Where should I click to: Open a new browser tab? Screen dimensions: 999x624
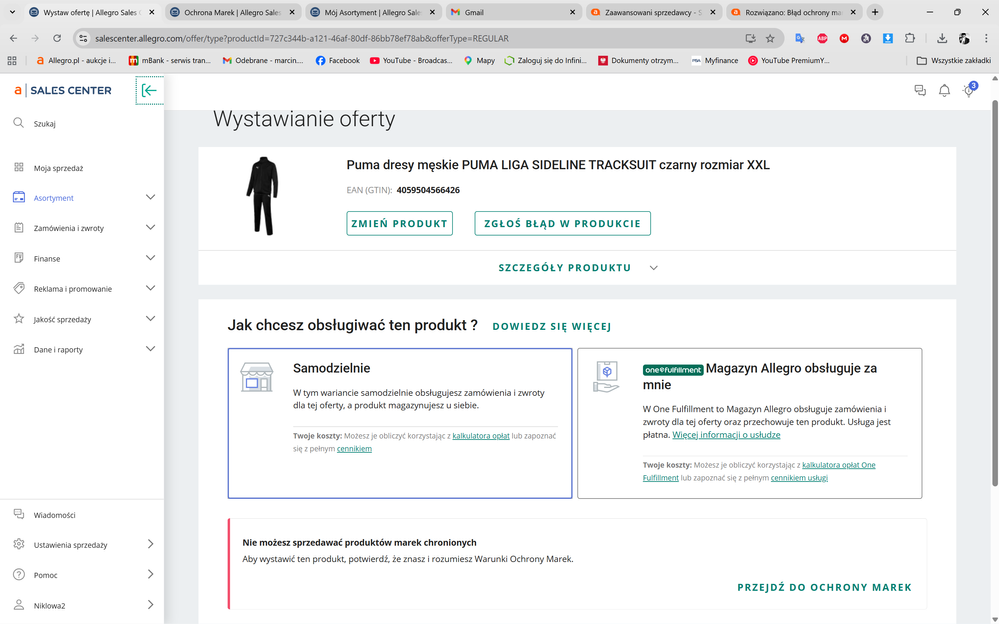click(875, 12)
